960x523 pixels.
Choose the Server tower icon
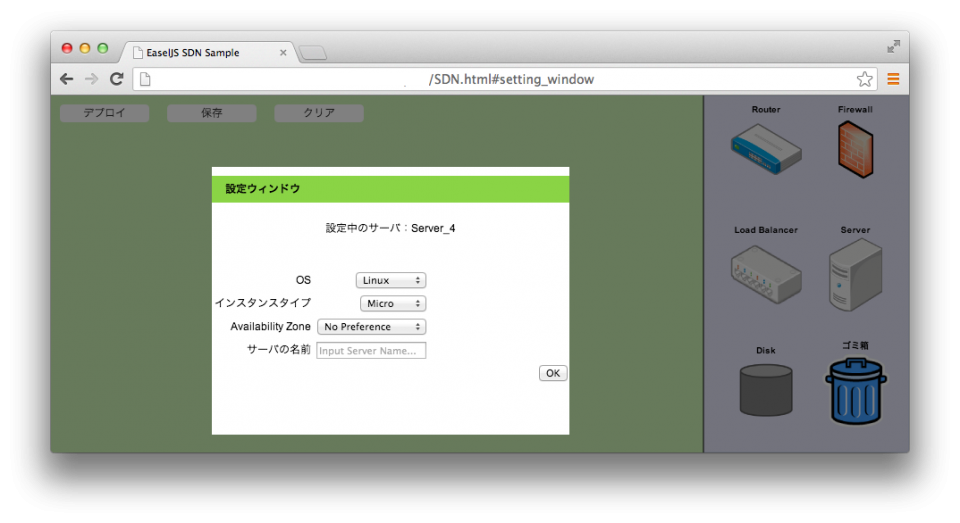pos(855,275)
